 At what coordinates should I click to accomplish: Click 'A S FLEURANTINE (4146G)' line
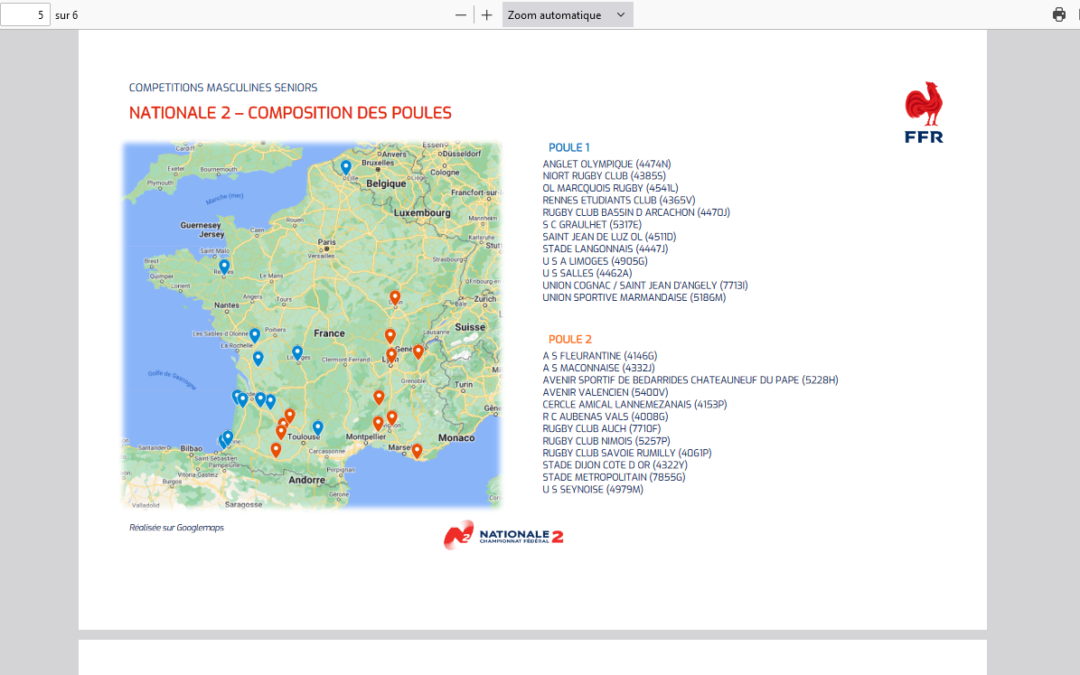click(600, 355)
